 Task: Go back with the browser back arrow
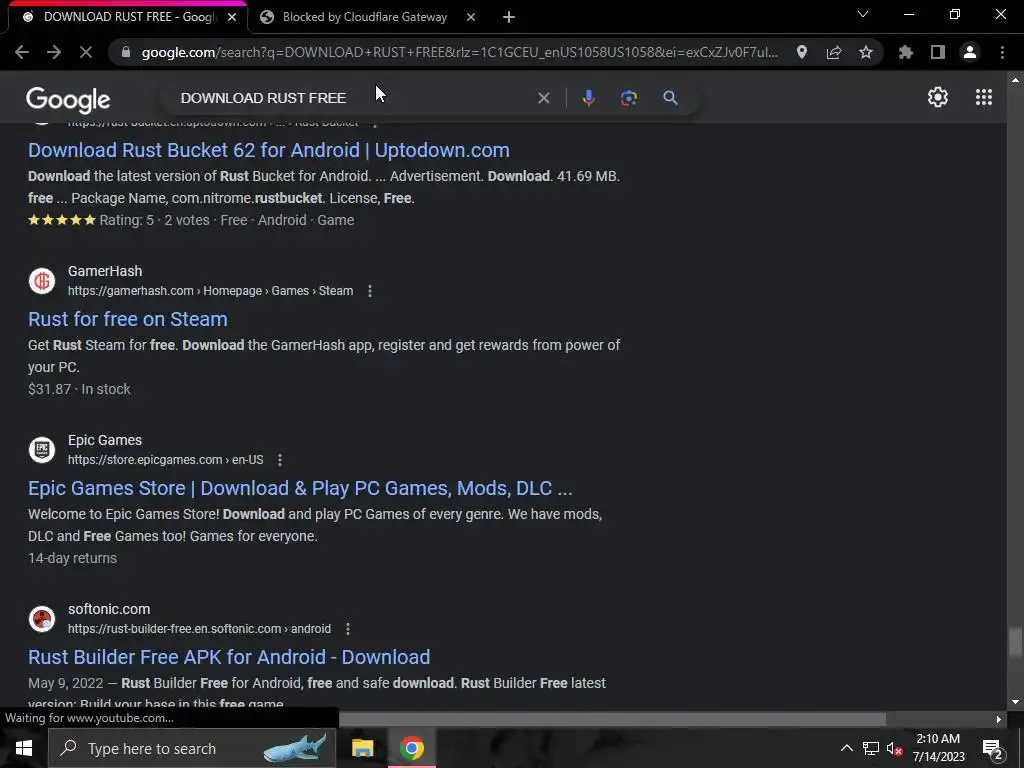(x=22, y=52)
